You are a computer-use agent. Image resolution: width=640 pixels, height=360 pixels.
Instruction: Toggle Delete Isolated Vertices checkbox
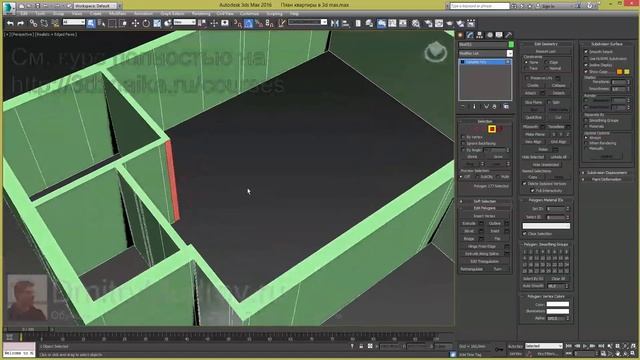(x=525, y=184)
